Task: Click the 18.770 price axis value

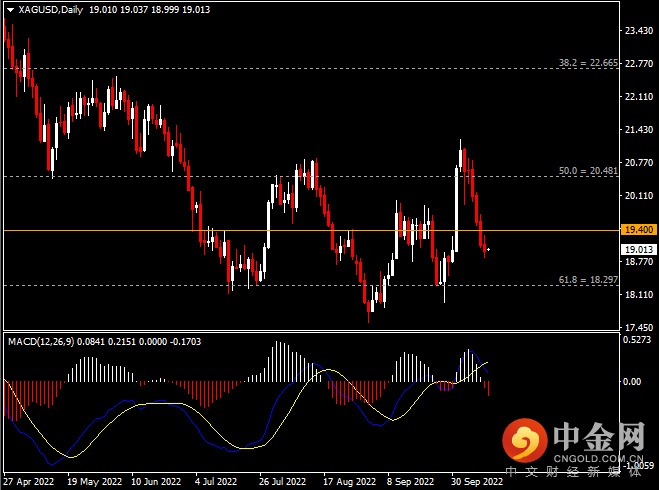Action: pyautogui.click(x=639, y=261)
